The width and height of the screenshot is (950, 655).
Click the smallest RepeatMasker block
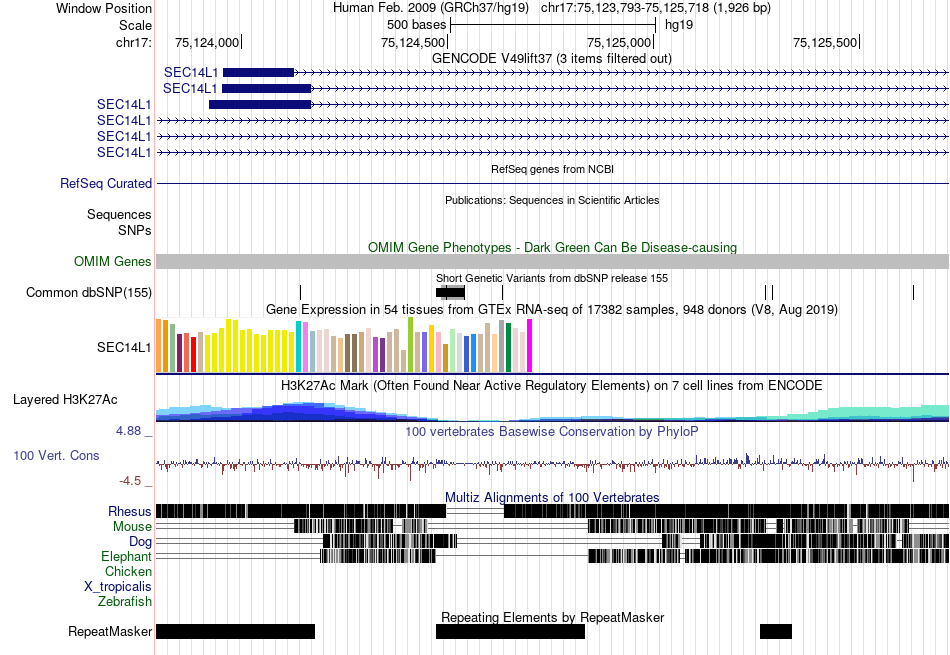pyautogui.click(x=776, y=631)
